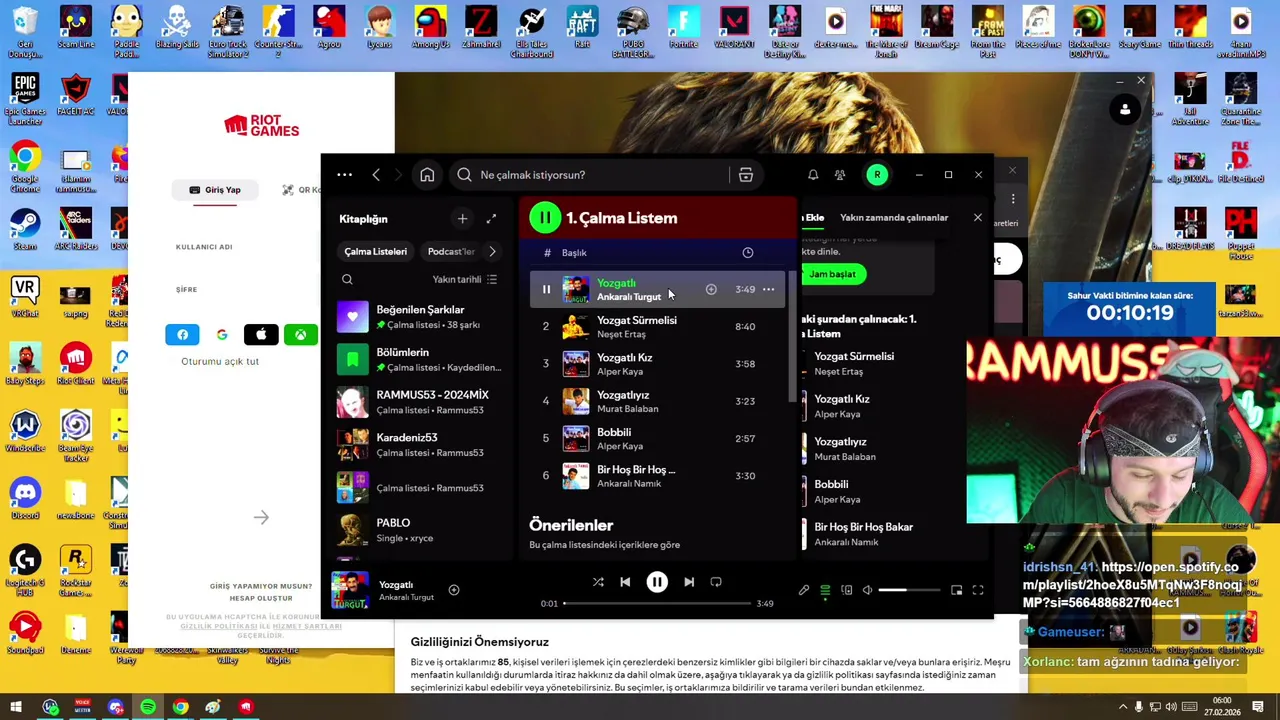Play Bir Hoş Bir Hoş track row
This screenshot has height=720, width=1280.
tap(658, 476)
